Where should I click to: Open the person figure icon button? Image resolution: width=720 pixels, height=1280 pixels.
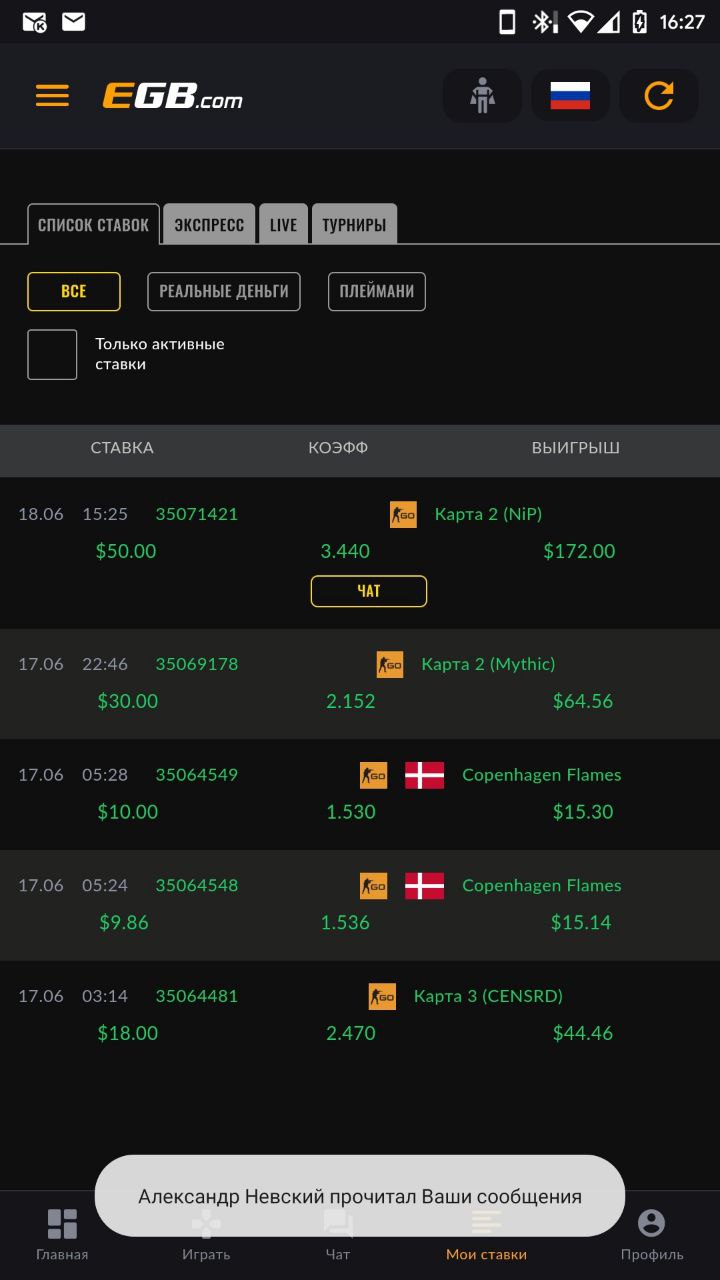click(x=482, y=96)
